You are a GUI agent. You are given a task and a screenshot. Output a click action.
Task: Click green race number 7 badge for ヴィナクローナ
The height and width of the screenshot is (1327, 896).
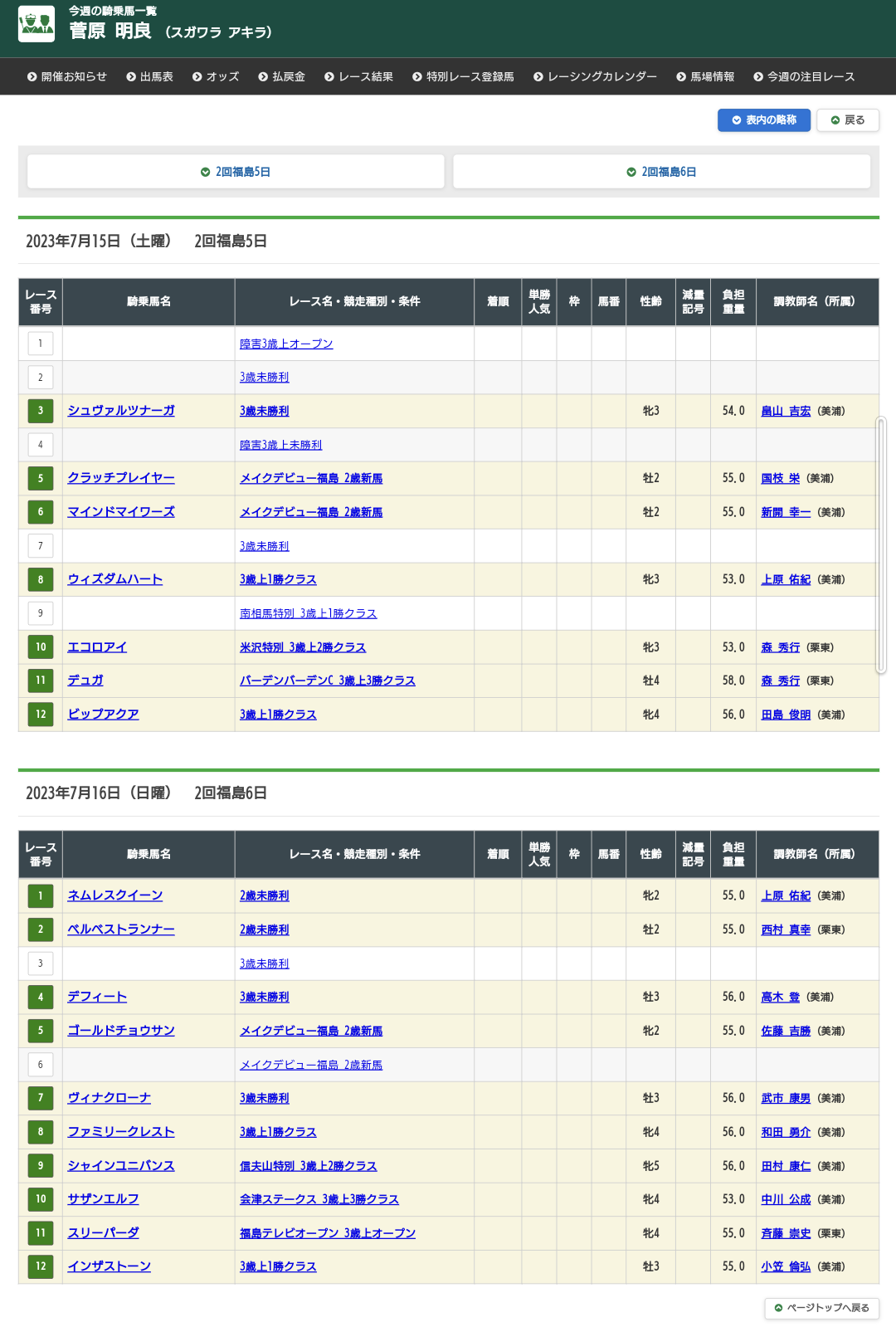tap(41, 1098)
